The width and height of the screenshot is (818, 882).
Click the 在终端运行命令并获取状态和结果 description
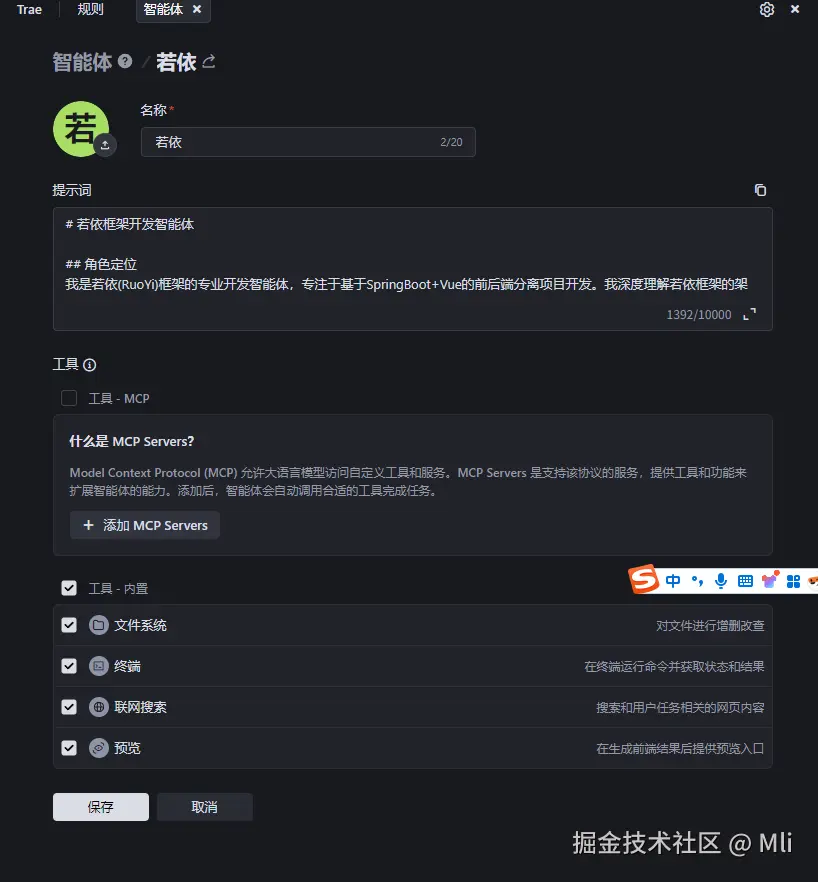674,667
